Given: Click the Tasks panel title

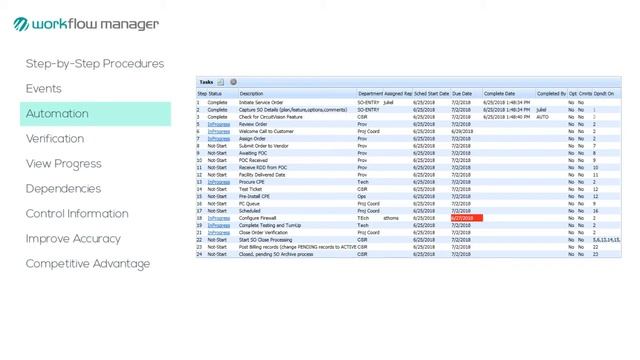Looking at the screenshot, I should point(206,82).
